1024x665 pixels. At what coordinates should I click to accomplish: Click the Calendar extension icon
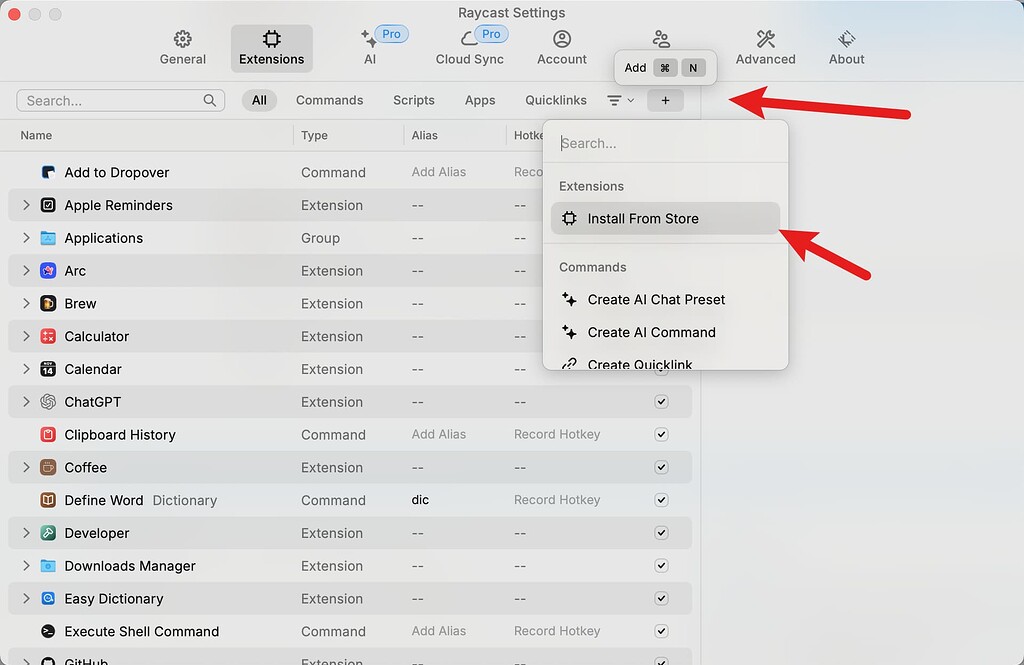(48, 369)
